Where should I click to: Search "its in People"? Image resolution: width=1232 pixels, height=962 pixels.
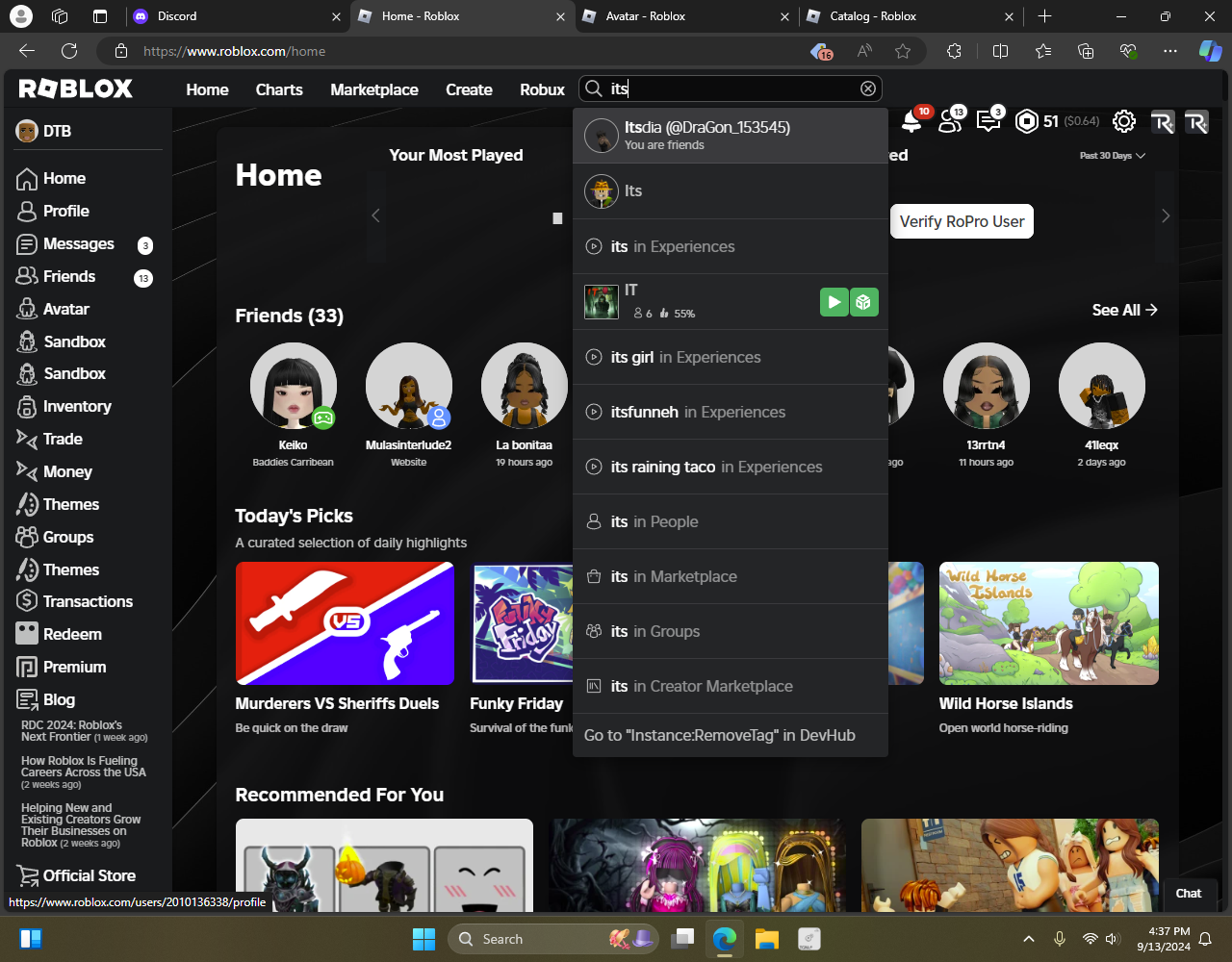point(731,521)
